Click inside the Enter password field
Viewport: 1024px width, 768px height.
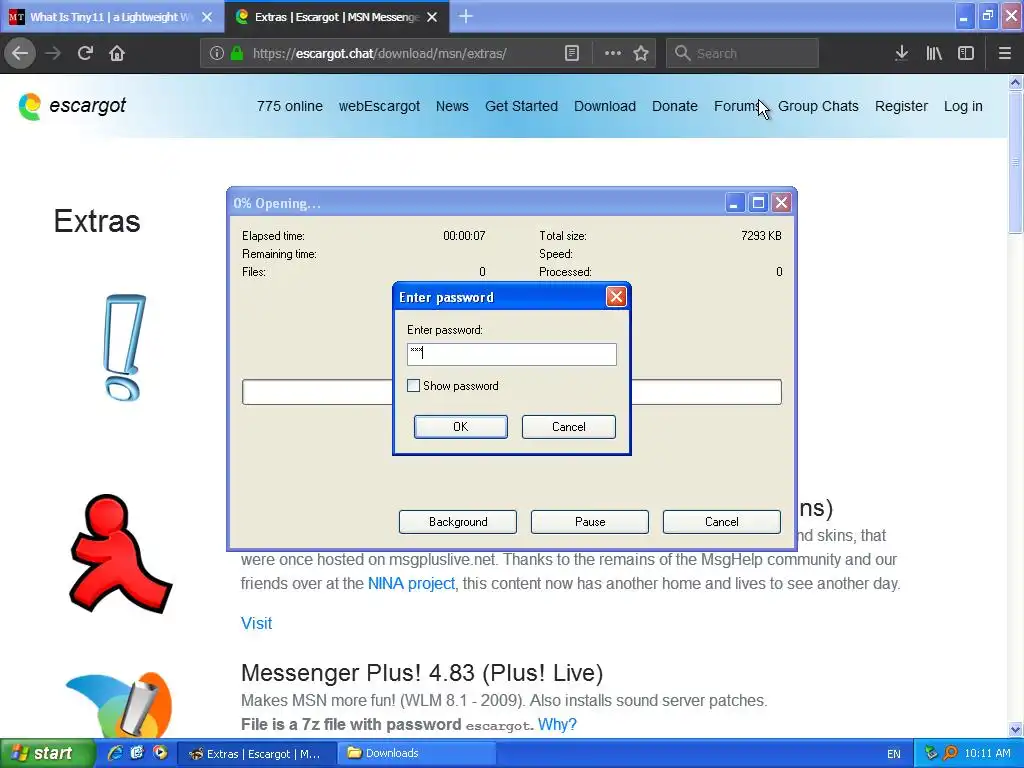[511, 354]
